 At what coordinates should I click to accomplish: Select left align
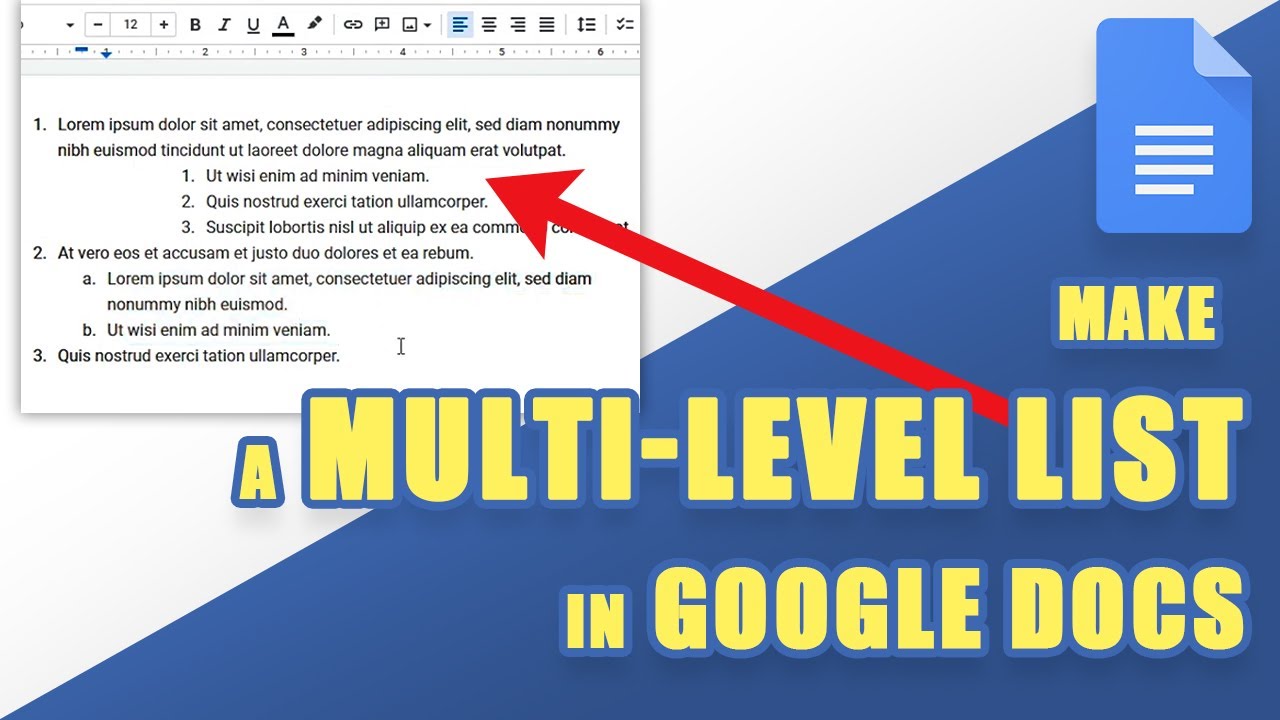point(459,25)
